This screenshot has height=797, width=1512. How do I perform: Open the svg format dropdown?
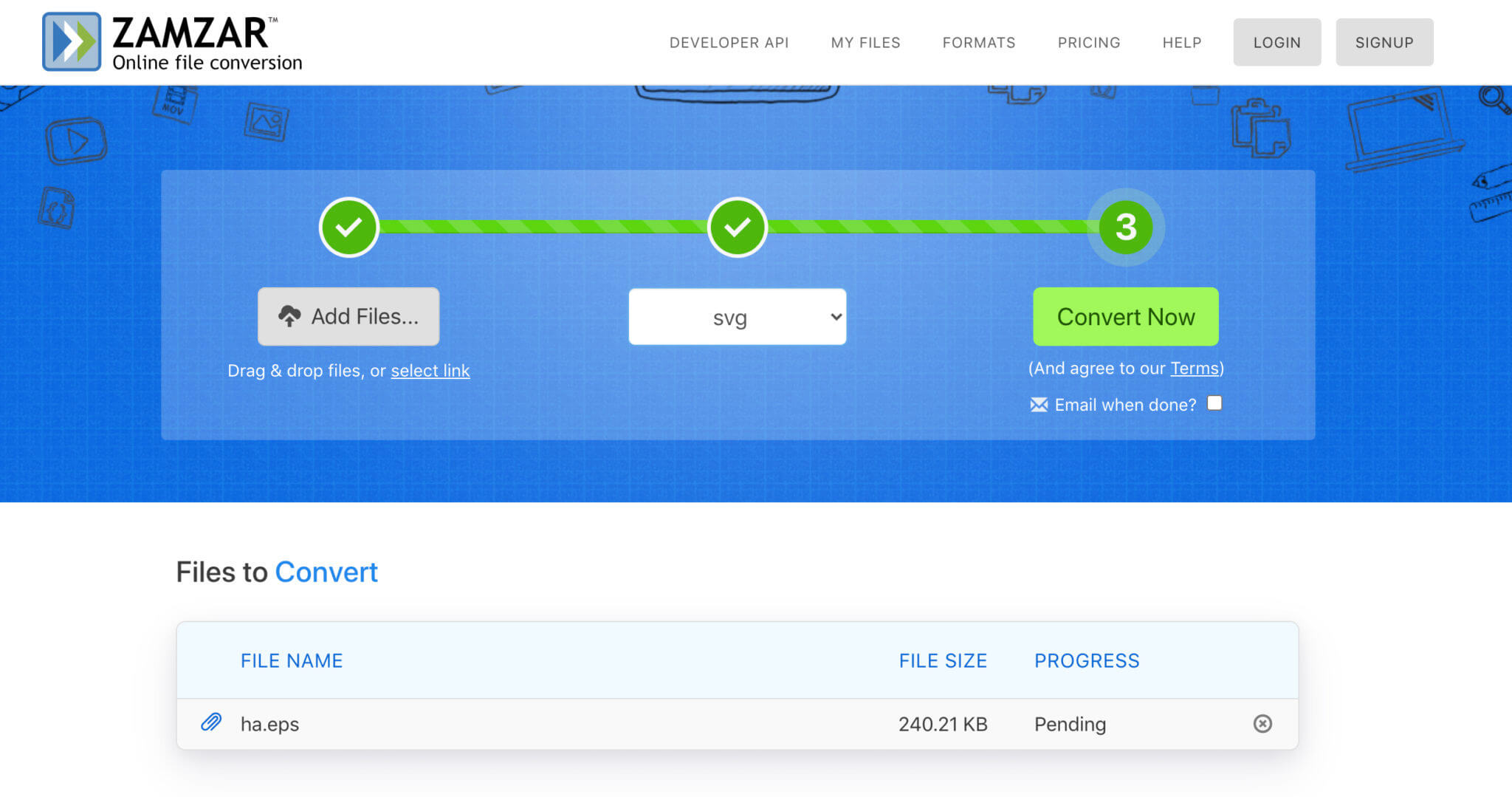click(x=737, y=317)
